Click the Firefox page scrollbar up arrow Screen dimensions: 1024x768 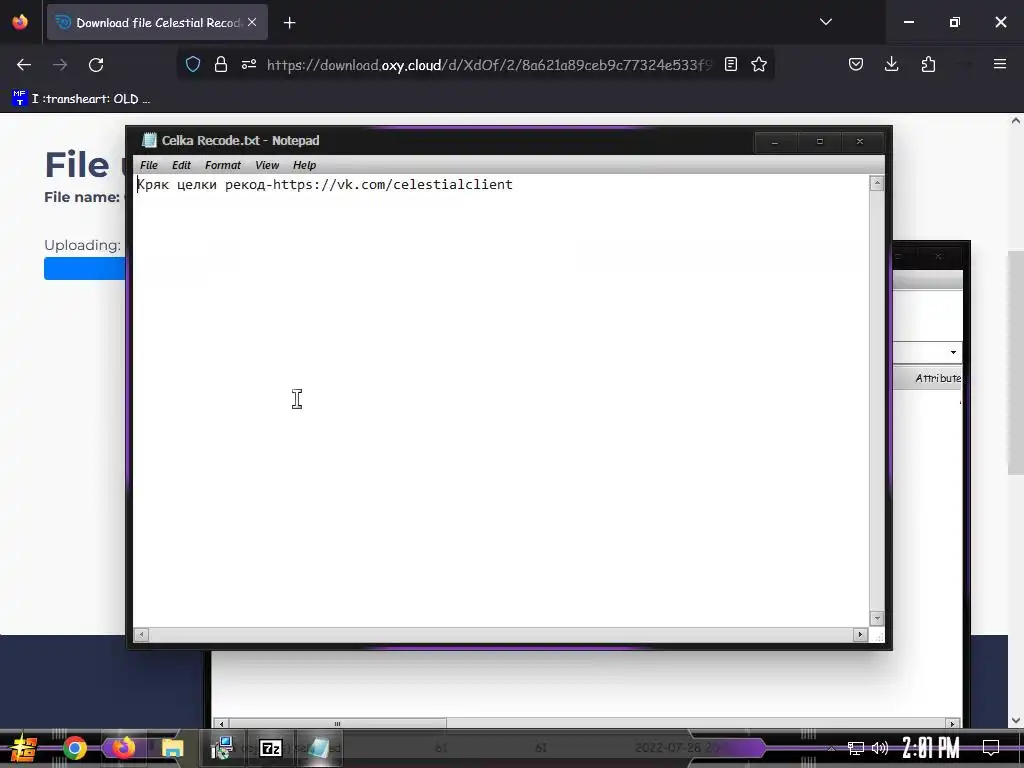tap(1016, 120)
